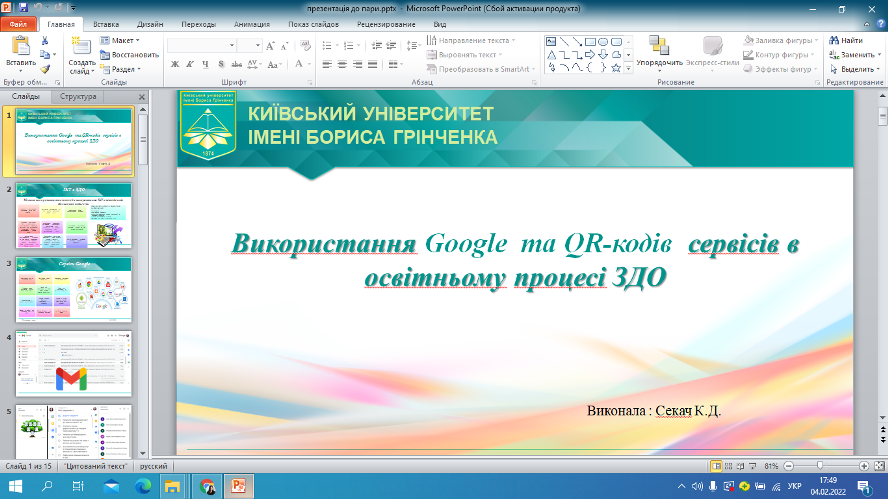Open the File (Файл) button
This screenshot has width=888, height=499.
tap(18, 23)
